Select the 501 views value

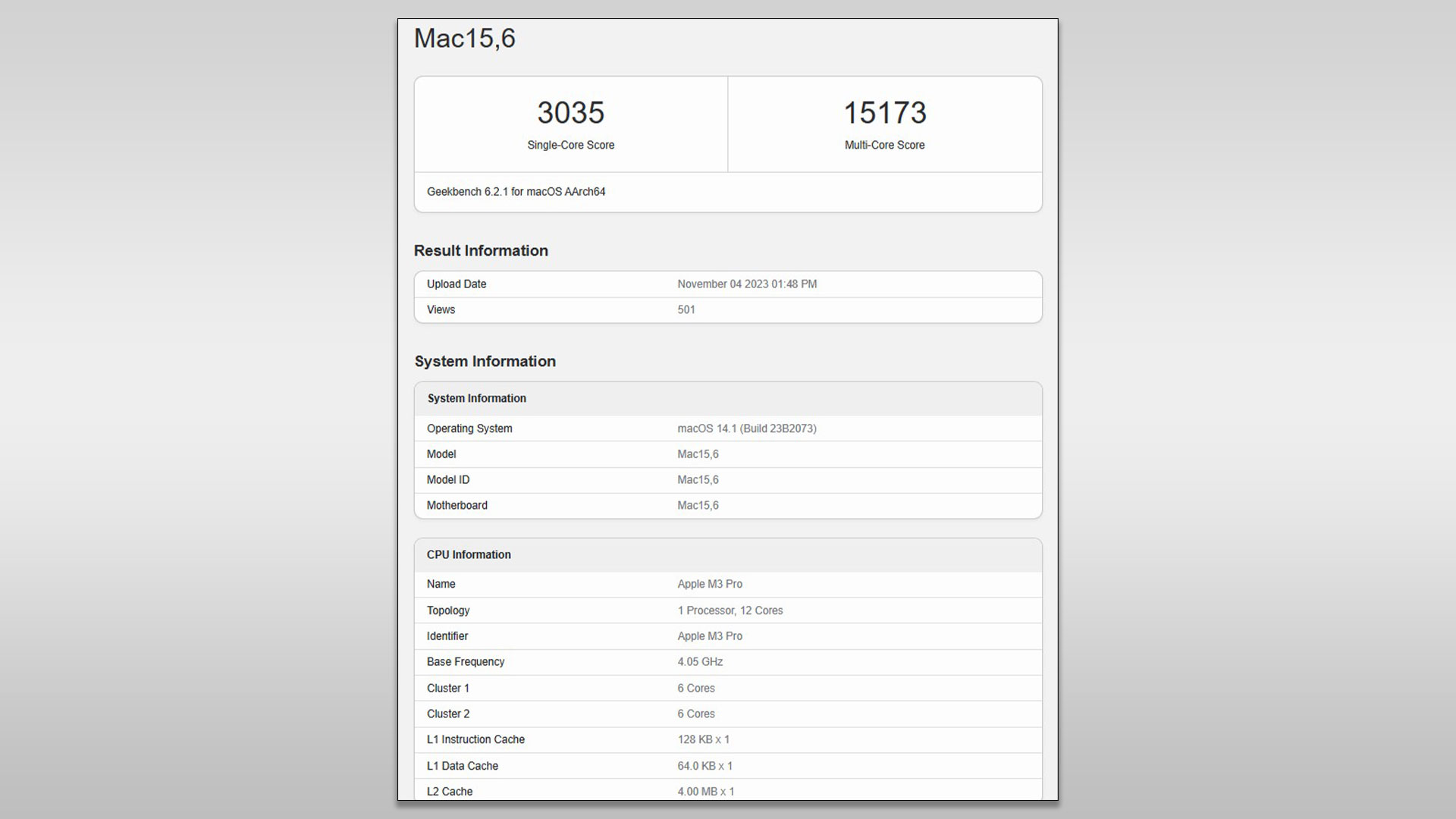tap(686, 310)
